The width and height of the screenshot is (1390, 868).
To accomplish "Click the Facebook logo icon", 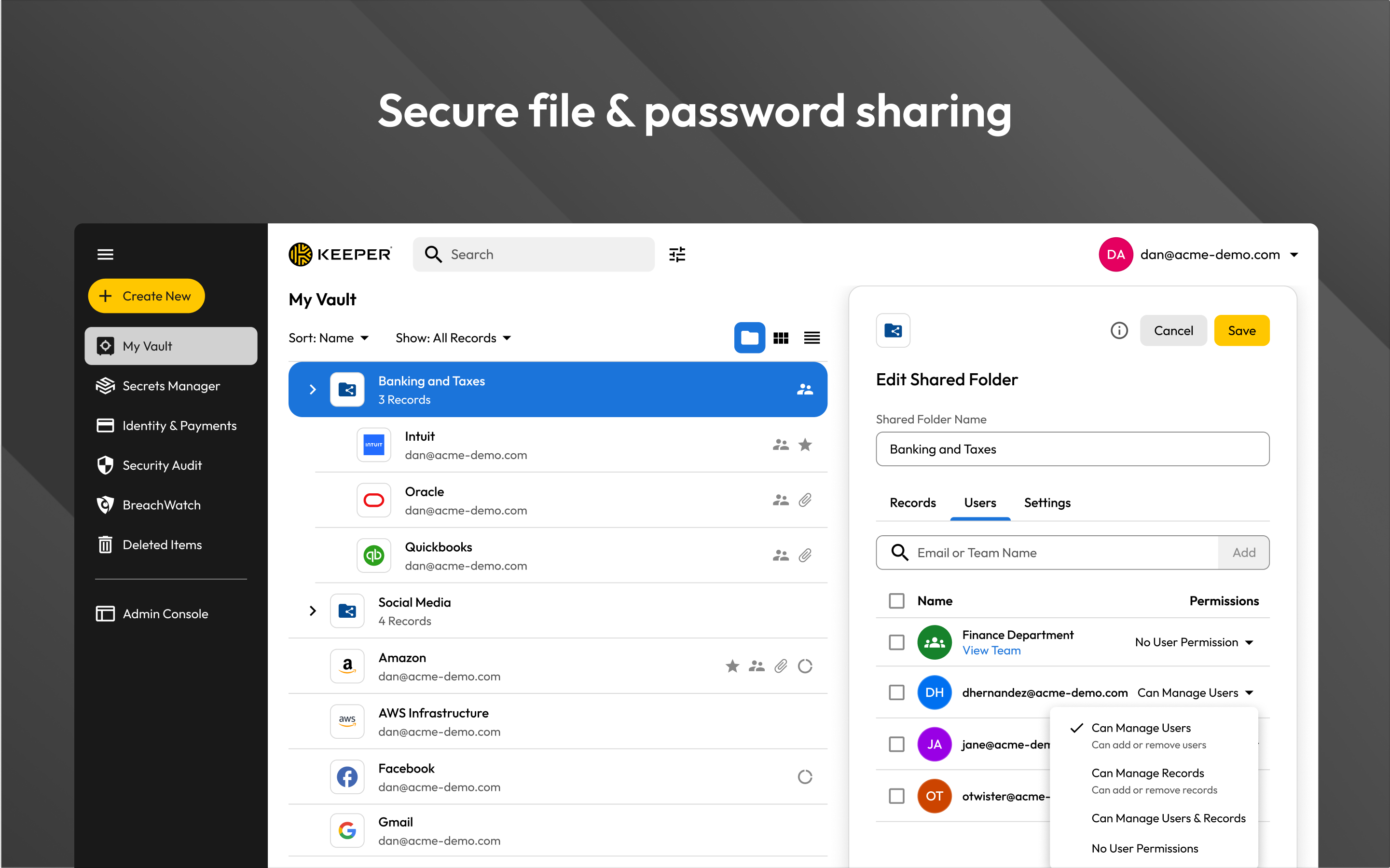I will [x=347, y=777].
